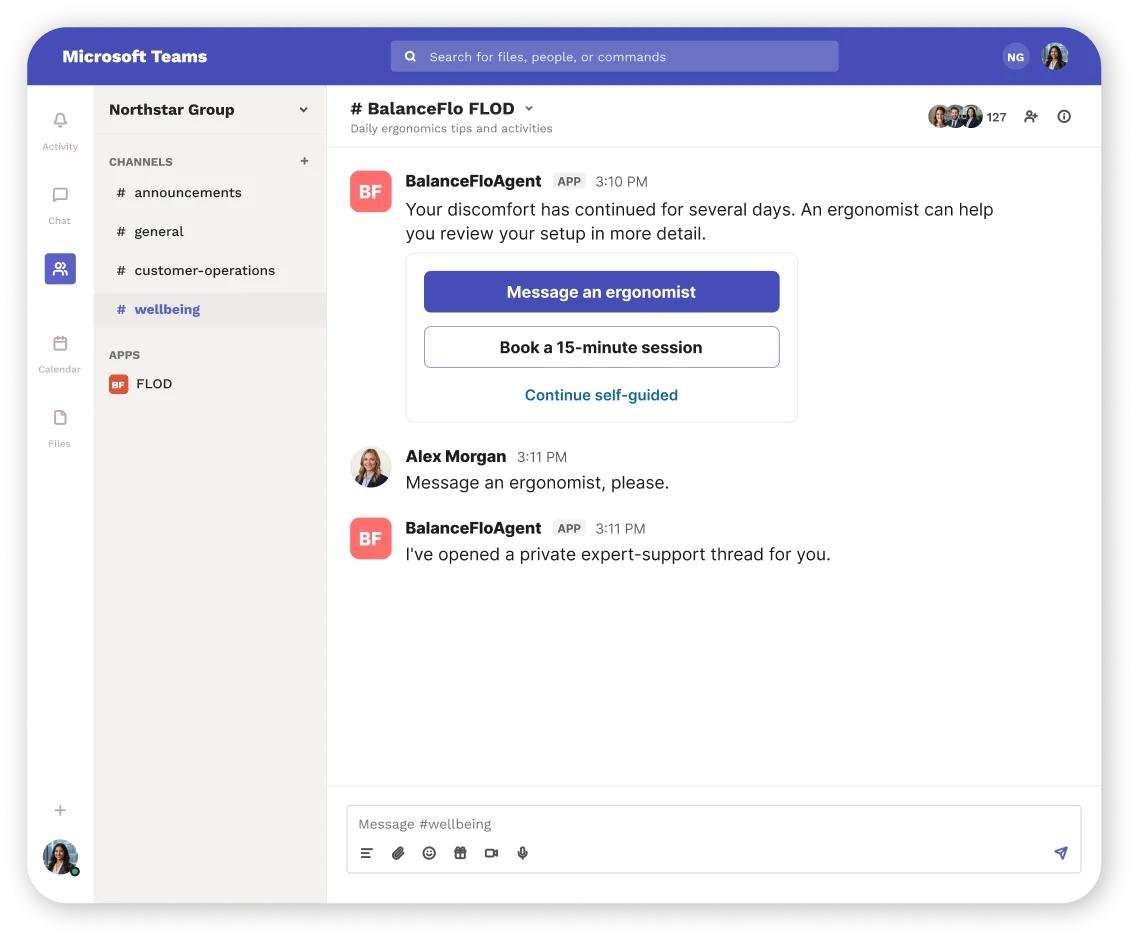Open the Calendar sidebar icon
Viewport: 1137px width, 939px height.
tap(60, 343)
